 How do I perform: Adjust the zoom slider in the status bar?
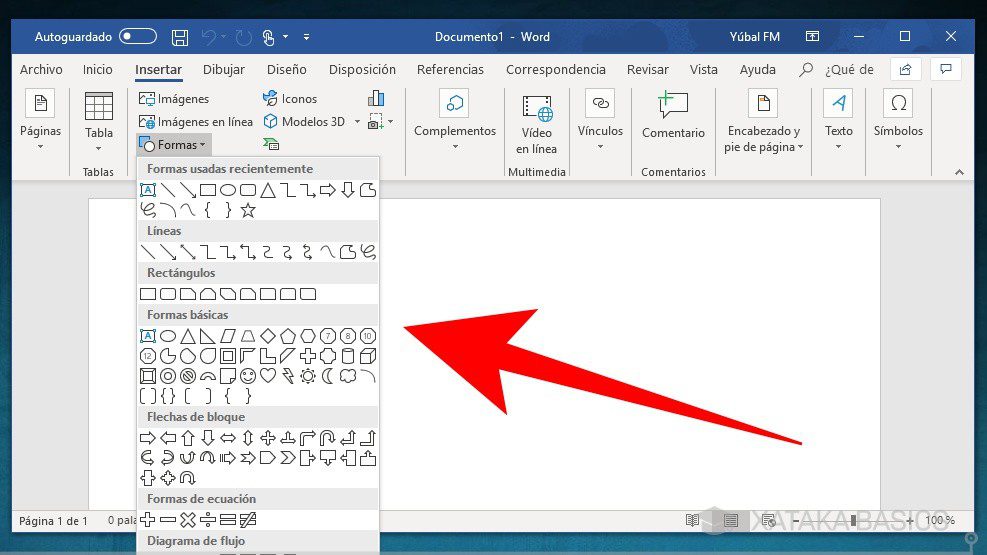[853, 520]
